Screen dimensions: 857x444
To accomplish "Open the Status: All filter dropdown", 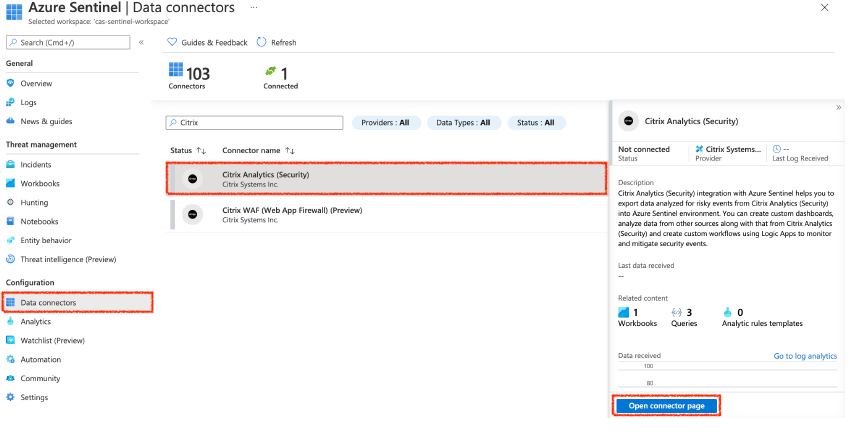I will pos(536,123).
